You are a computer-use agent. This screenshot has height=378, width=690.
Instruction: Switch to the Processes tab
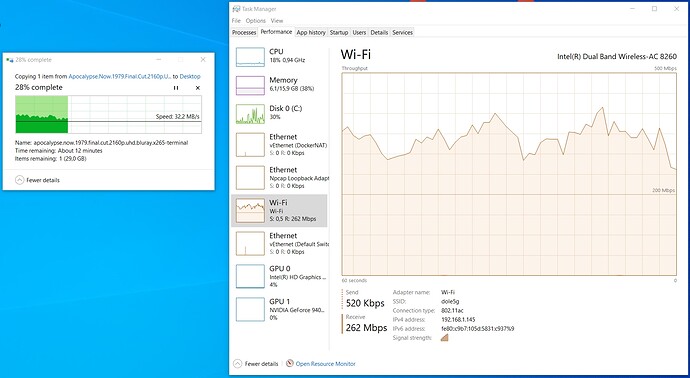244,33
